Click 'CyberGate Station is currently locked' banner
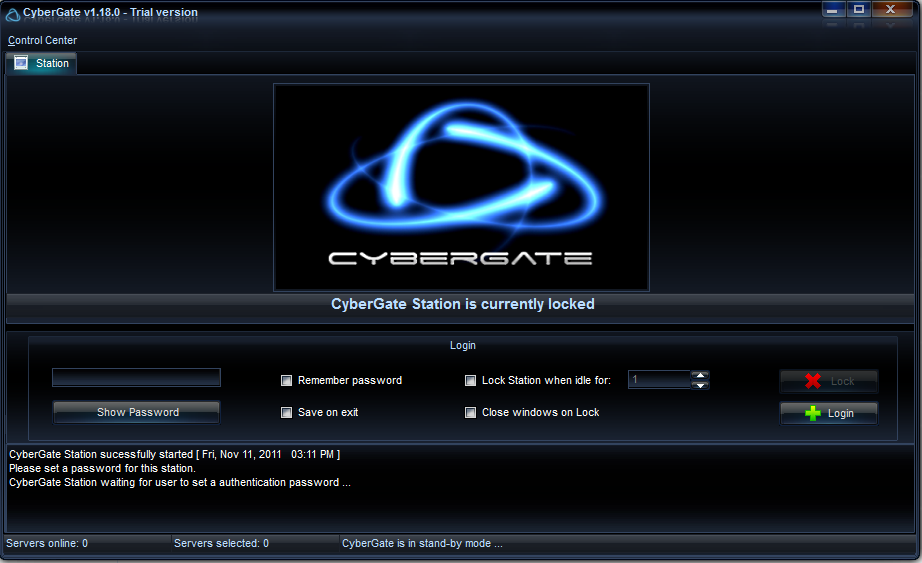Screen dimensions: 922x563 [463, 304]
